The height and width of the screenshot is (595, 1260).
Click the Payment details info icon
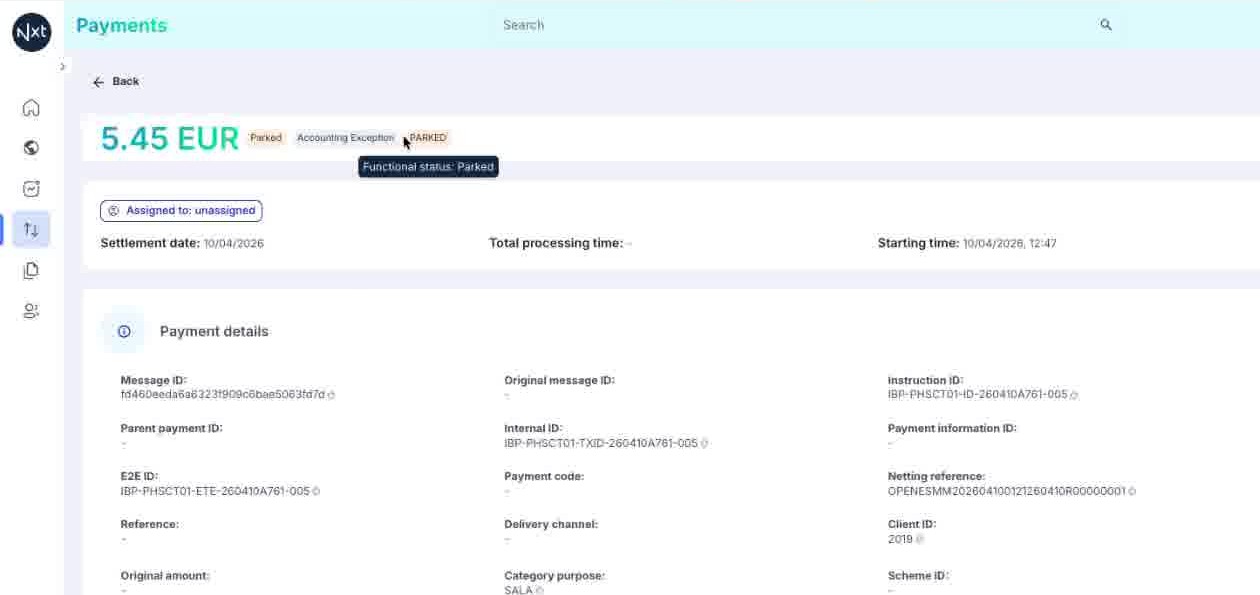(124, 331)
